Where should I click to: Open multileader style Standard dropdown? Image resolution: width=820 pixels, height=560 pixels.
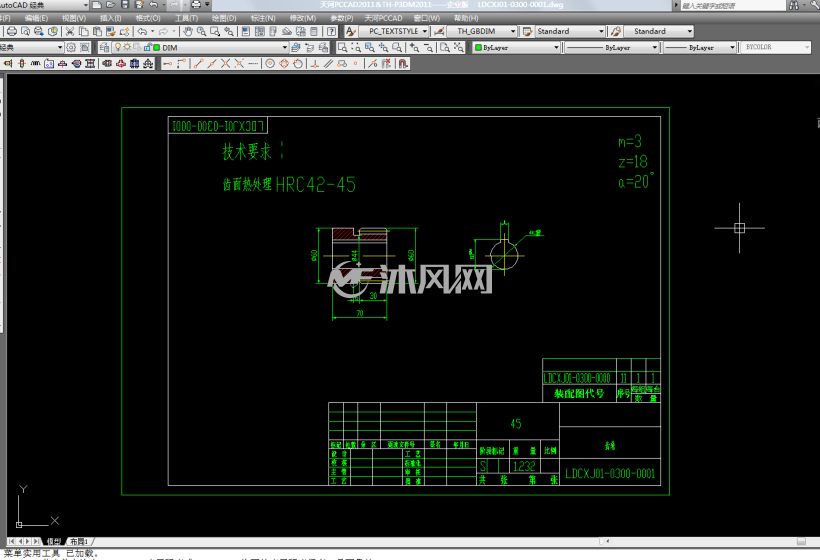pos(690,31)
